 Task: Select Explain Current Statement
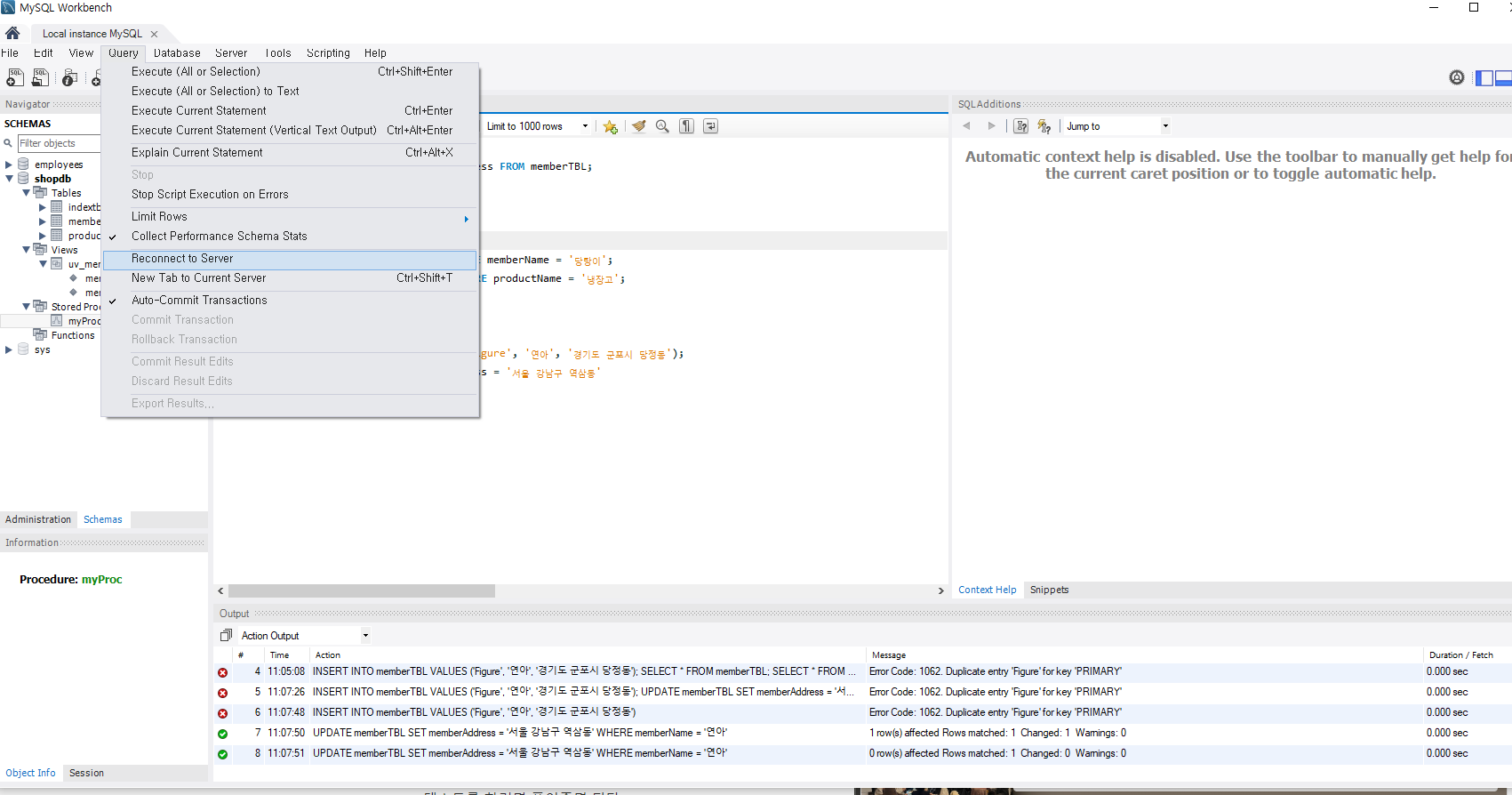(x=290, y=153)
